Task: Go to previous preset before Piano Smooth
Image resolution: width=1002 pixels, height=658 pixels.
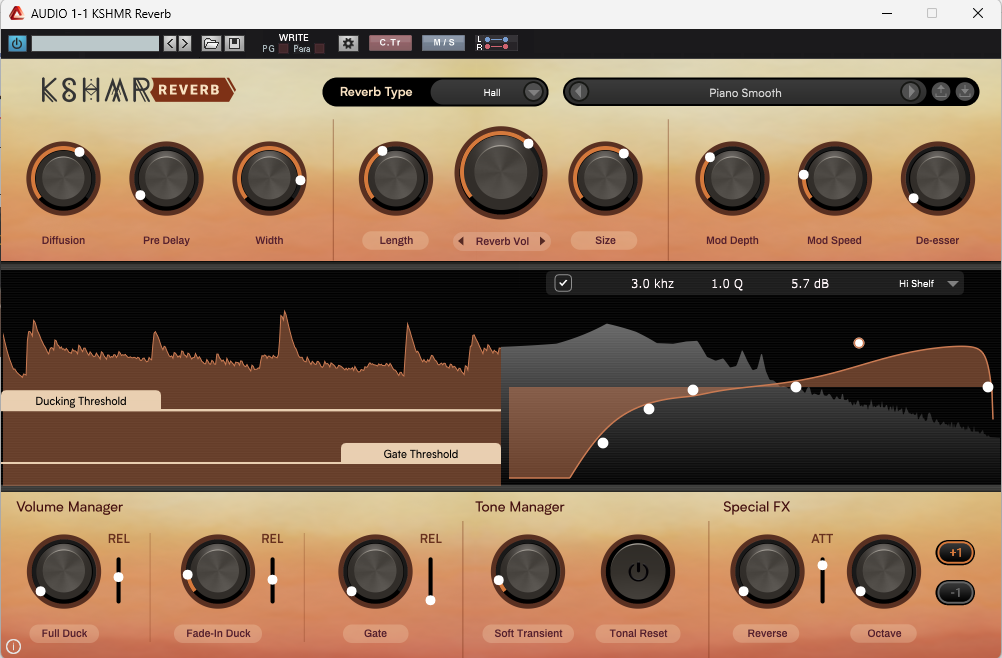Action: (579, 92)
